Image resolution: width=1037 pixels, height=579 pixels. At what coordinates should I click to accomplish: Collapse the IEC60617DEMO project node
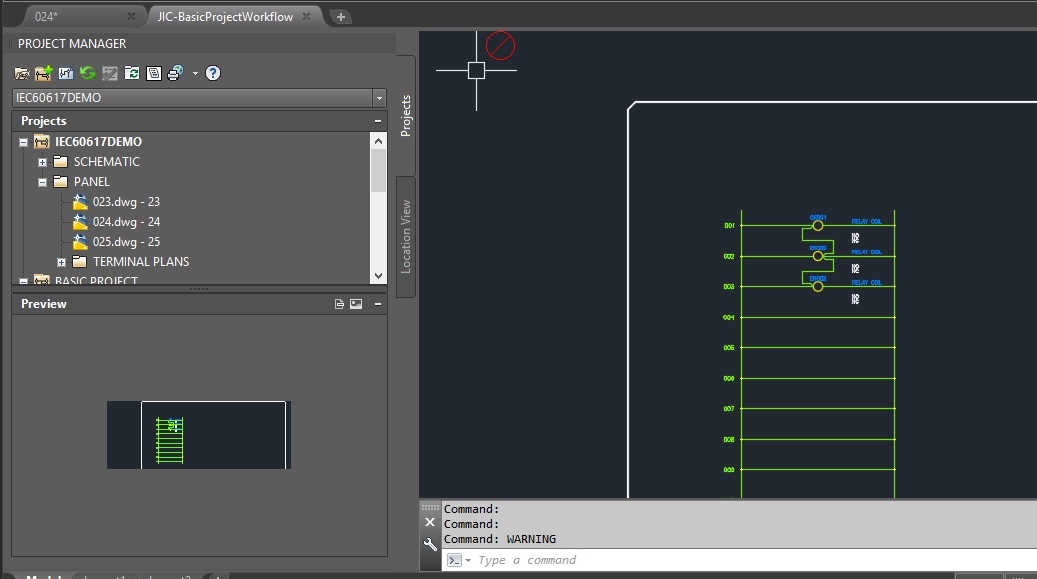[23, 142]
